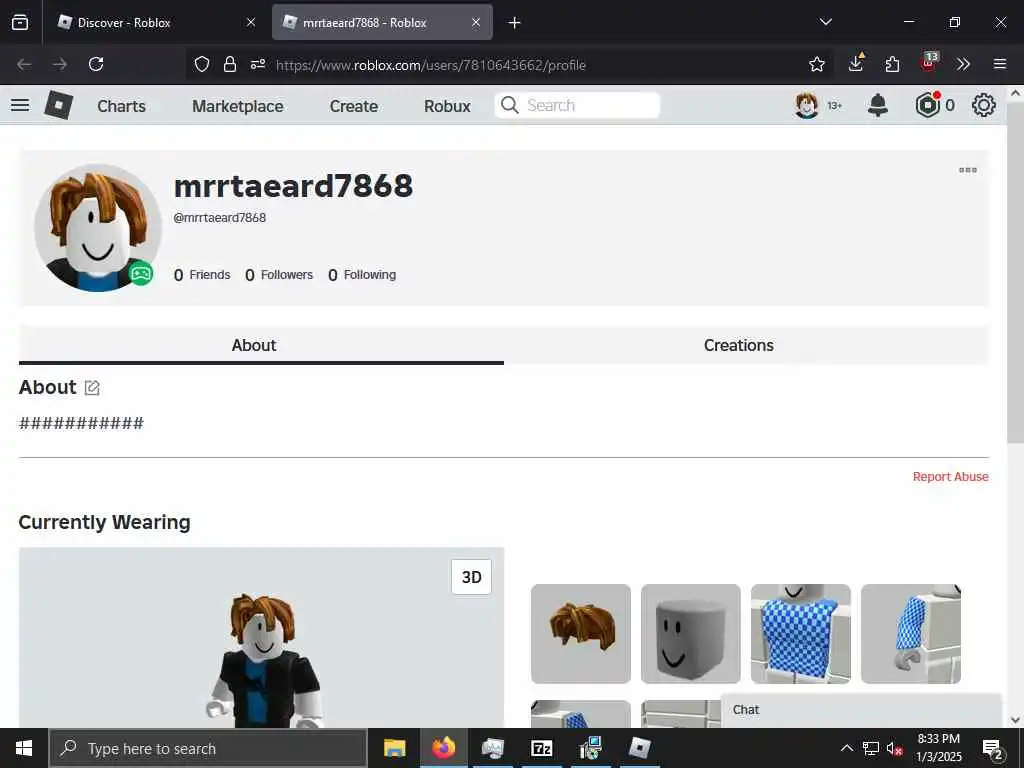Open the brown hair item thumbnail
Screen dimensions: 1024x768
(581, 633)
